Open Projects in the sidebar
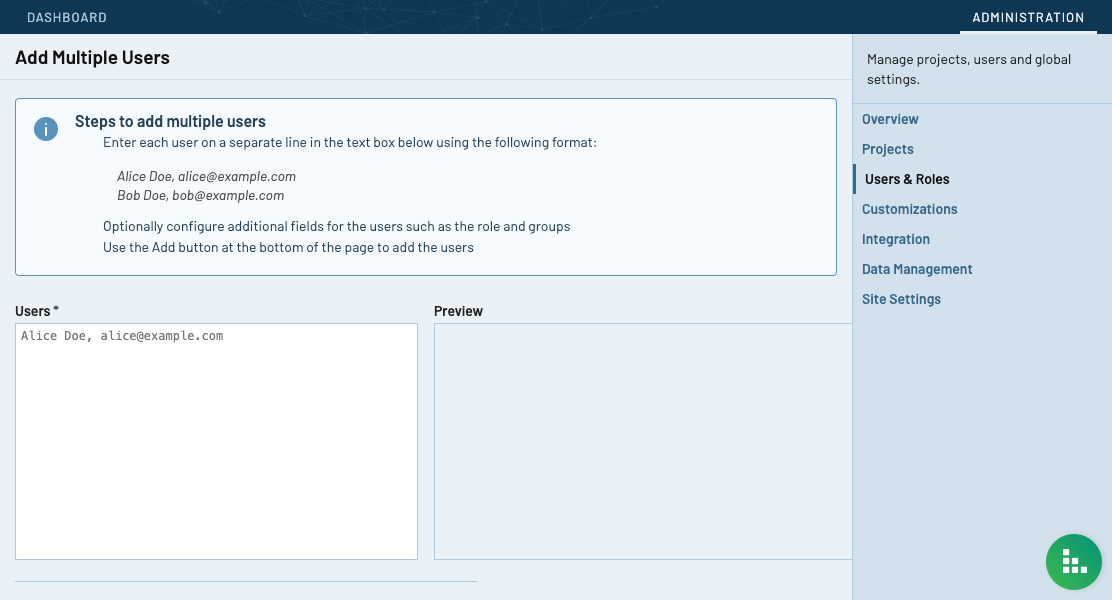Screen dimensions: 1112x600 [x=887, y=149]
